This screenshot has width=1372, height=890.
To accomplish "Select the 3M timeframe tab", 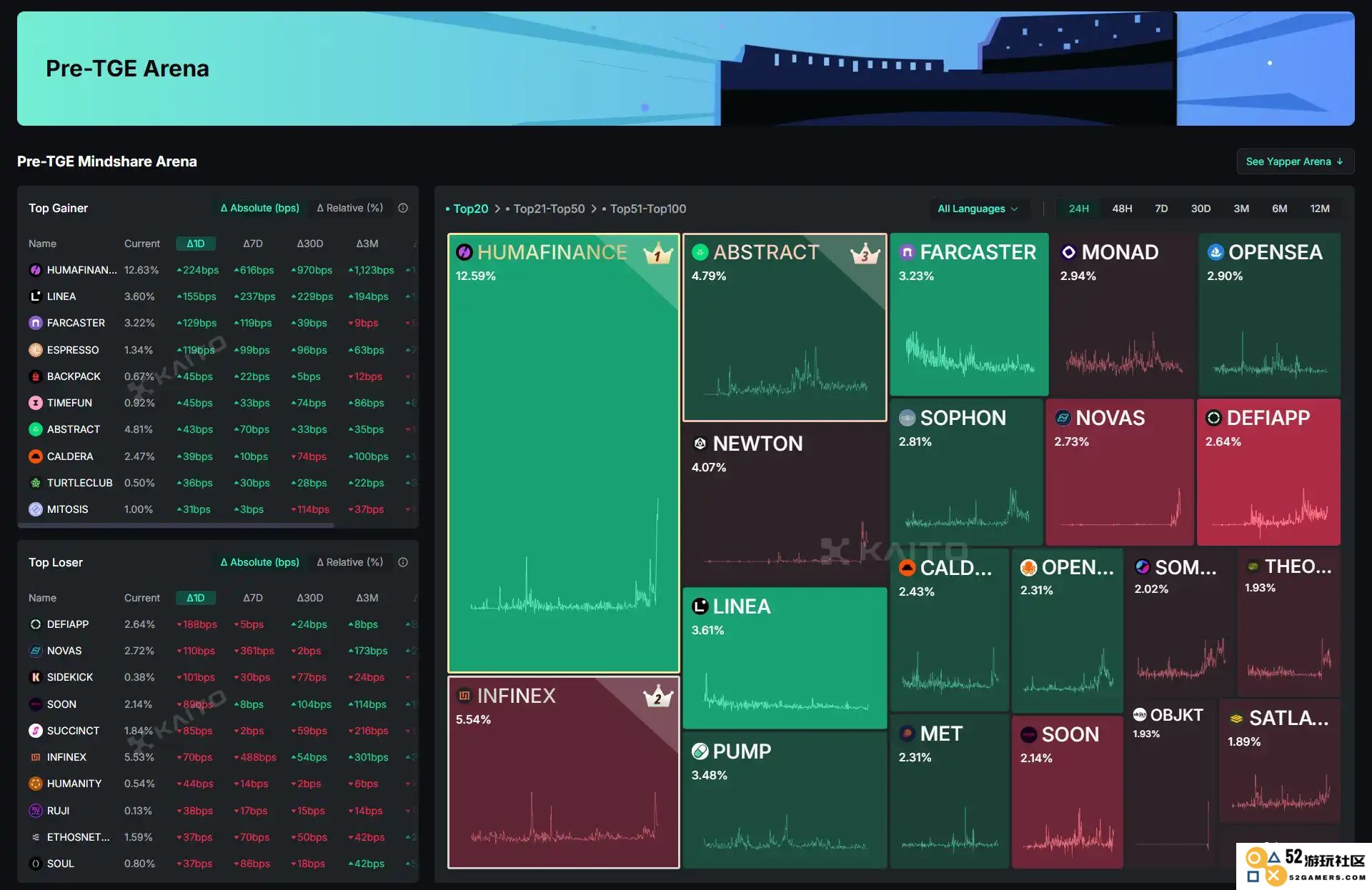I will click(1241, 209).
